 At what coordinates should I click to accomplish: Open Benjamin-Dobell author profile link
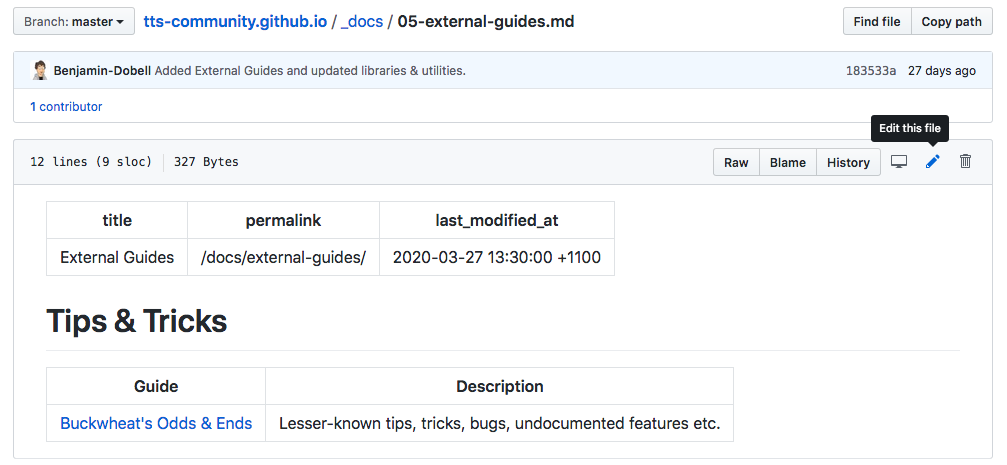(x=101, y=71)
